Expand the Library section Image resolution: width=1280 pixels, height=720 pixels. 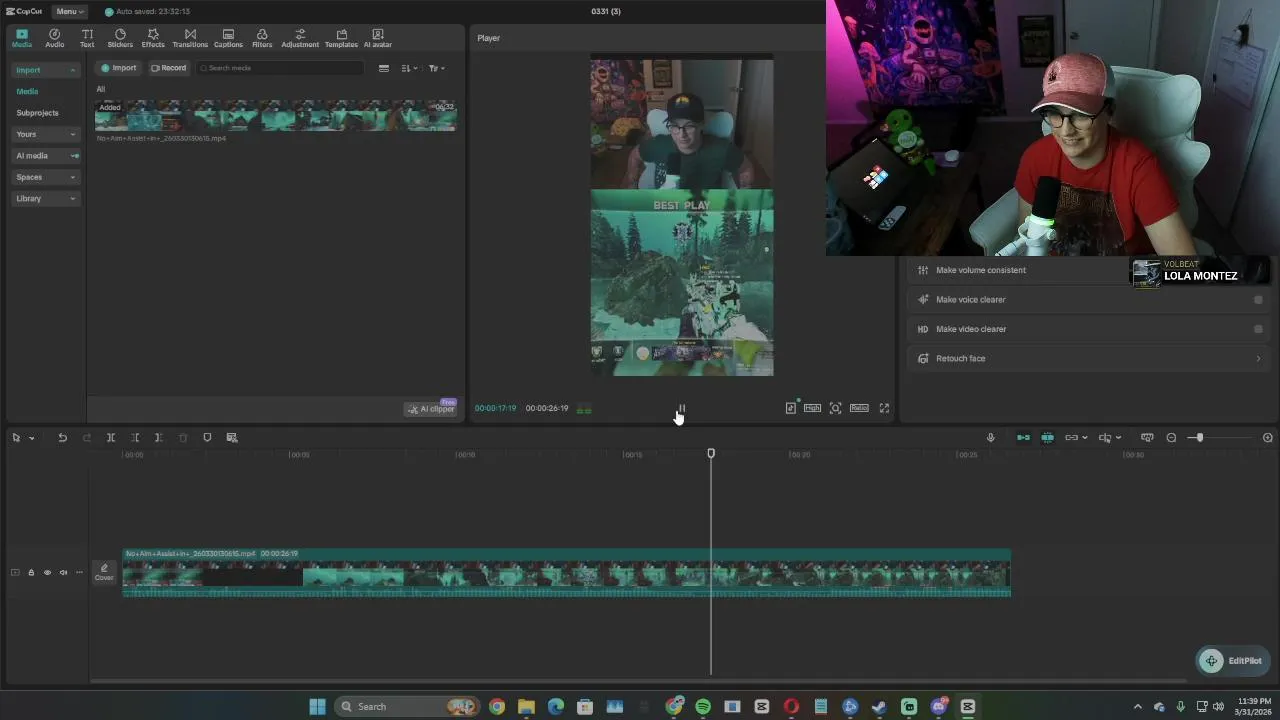(x=72, y=199)
